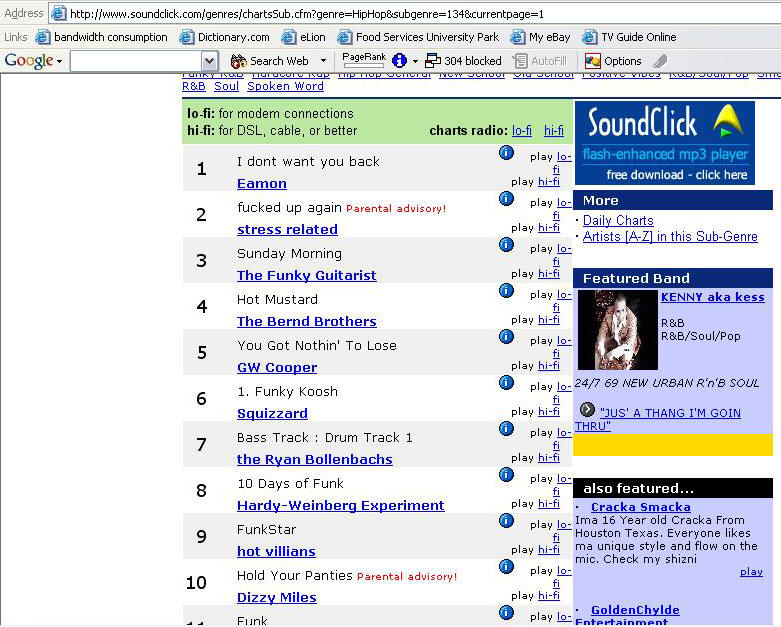This screenshot has height=627, width=781.
Task: Open Cracka Smacka featured artist
Action: 641,507
